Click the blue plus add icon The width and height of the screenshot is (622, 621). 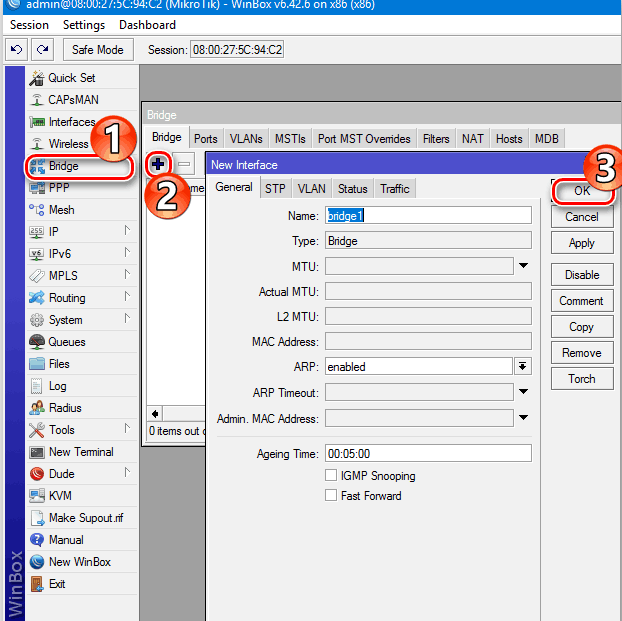pyautogui.click(x=158, y=163)
